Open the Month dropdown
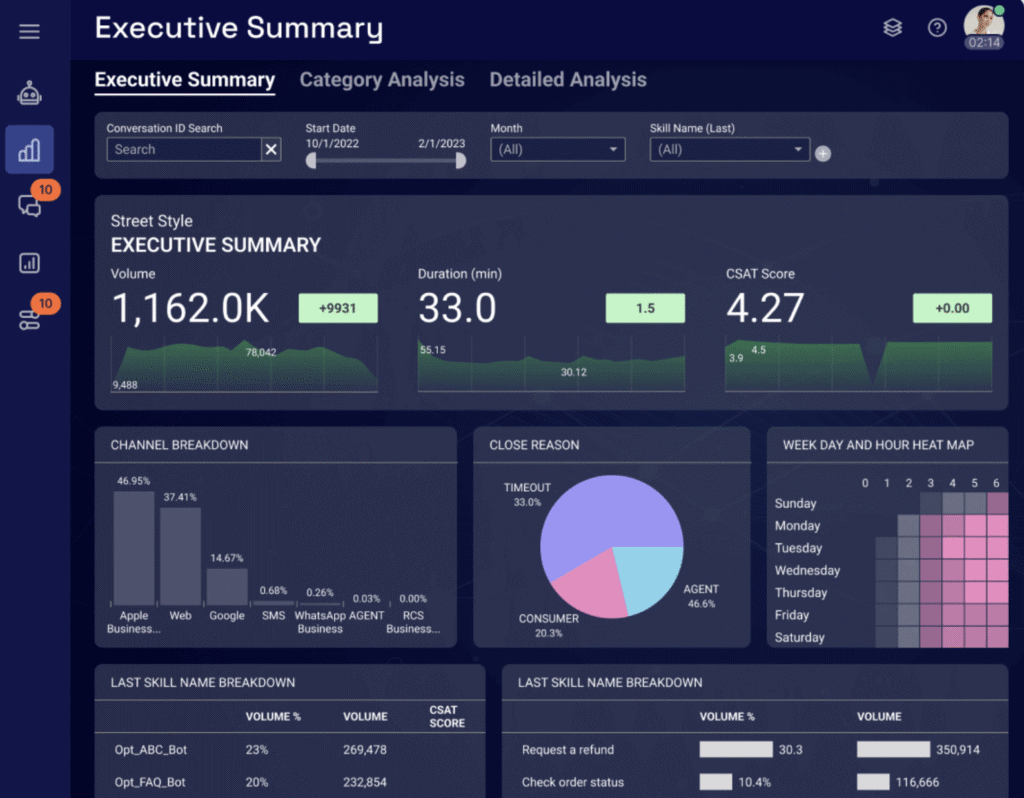This screenshot has width=1024, height=798. pyautogui.click(x=557, y=150)
